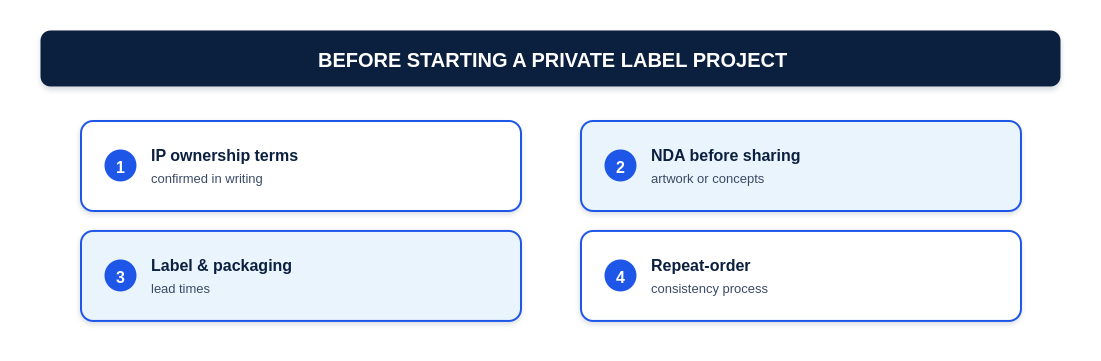Viewport: 1101px width, 361px height.
Task: Click the 'artwork or concepts' subtitle
Action: [x=707, y=179]
